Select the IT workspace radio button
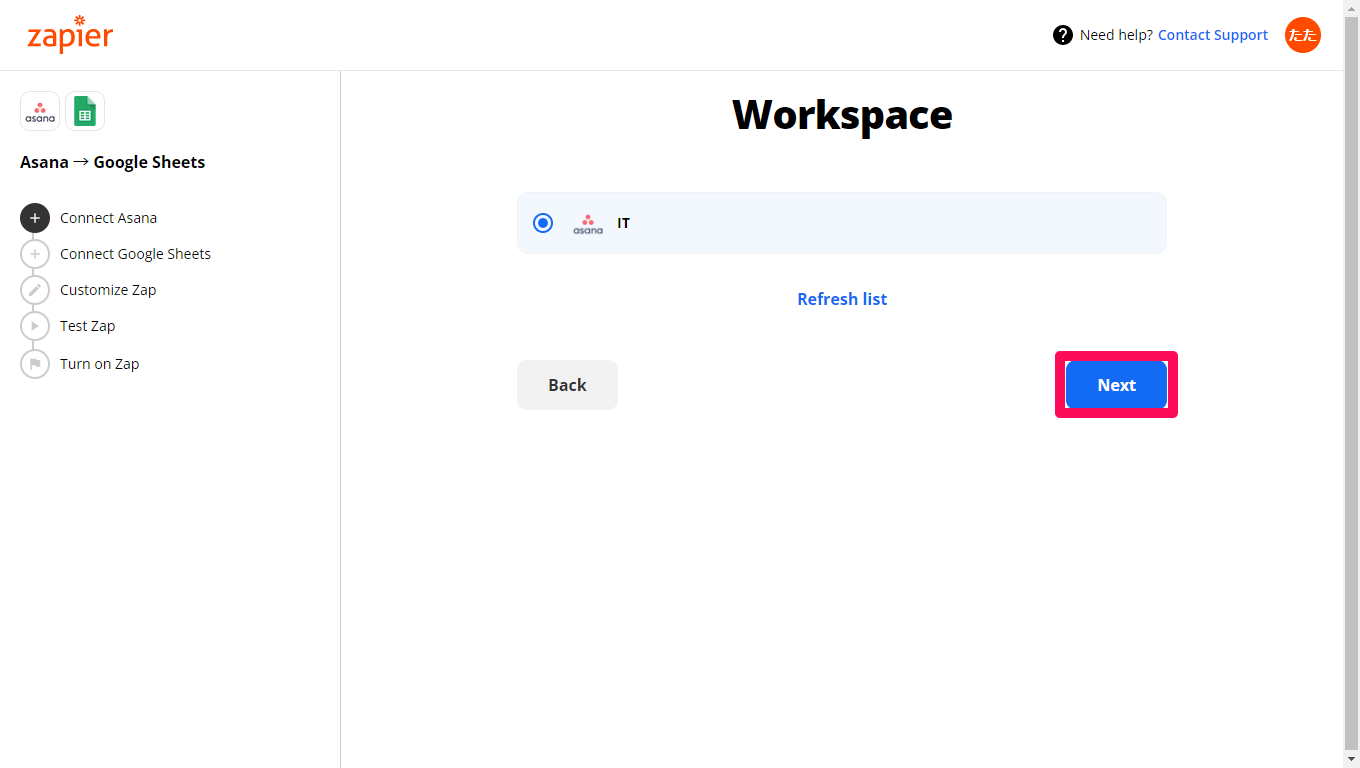The width and height of the screenshot is (1360, 768). click(x=543, y=223)
